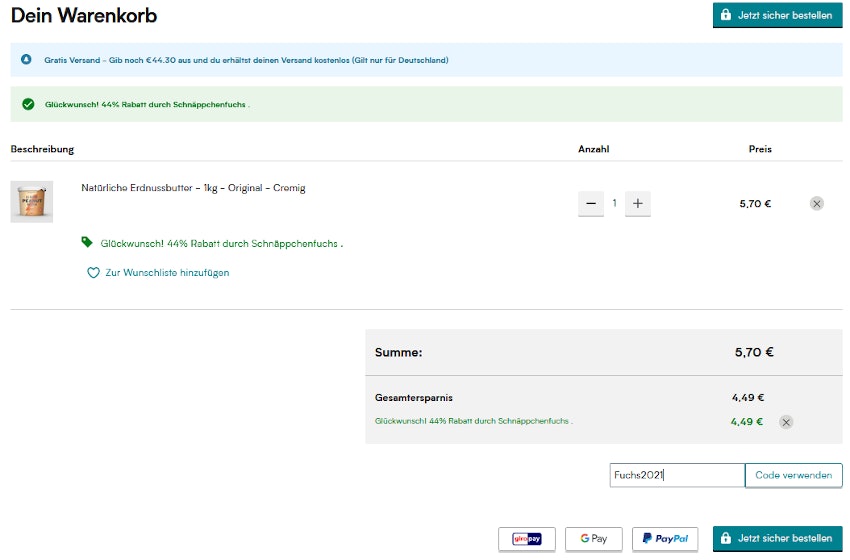Screen dimensions: 850x560
Task: Click the wishlist heart icon
Action: tap(93, 272)
